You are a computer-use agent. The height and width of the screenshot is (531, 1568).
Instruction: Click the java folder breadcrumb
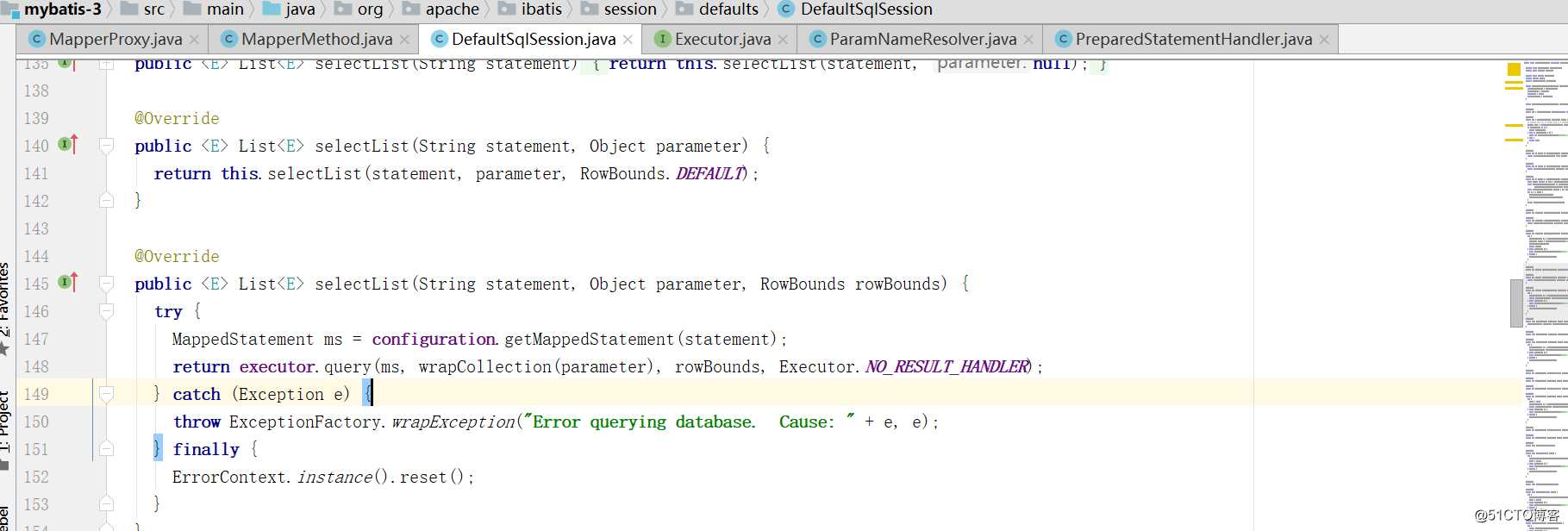pos(289,9)
